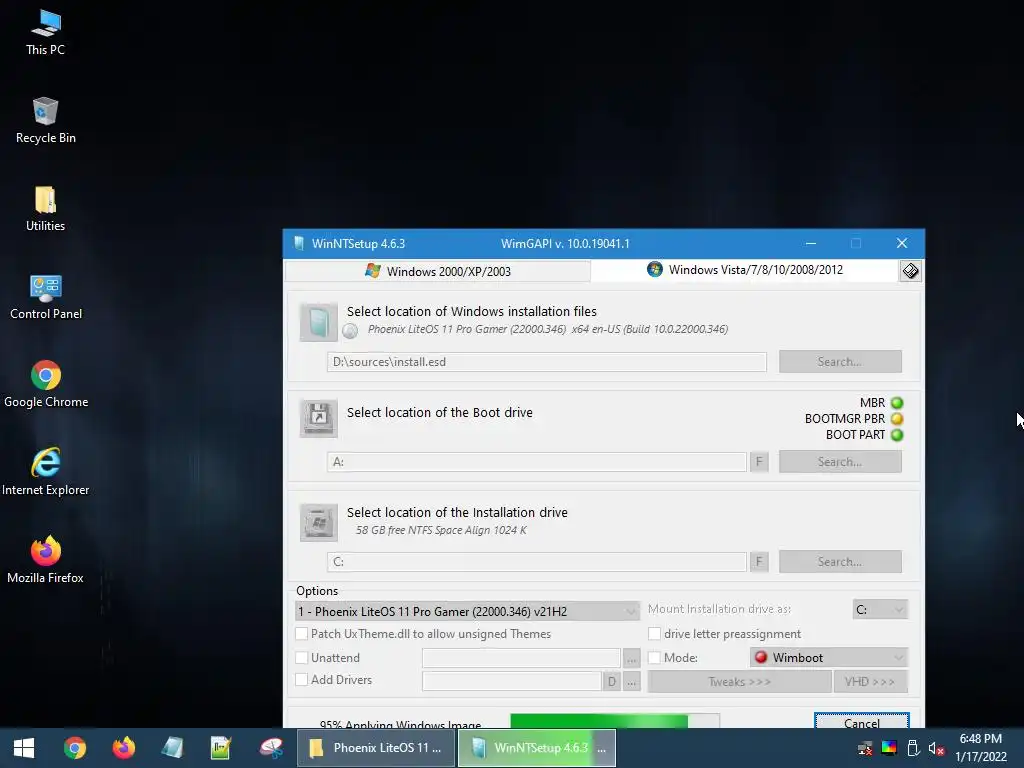The image size is (1024, 768).
Task: Toggle the Add Drivers checkbox
Action: tap(302, 679)
